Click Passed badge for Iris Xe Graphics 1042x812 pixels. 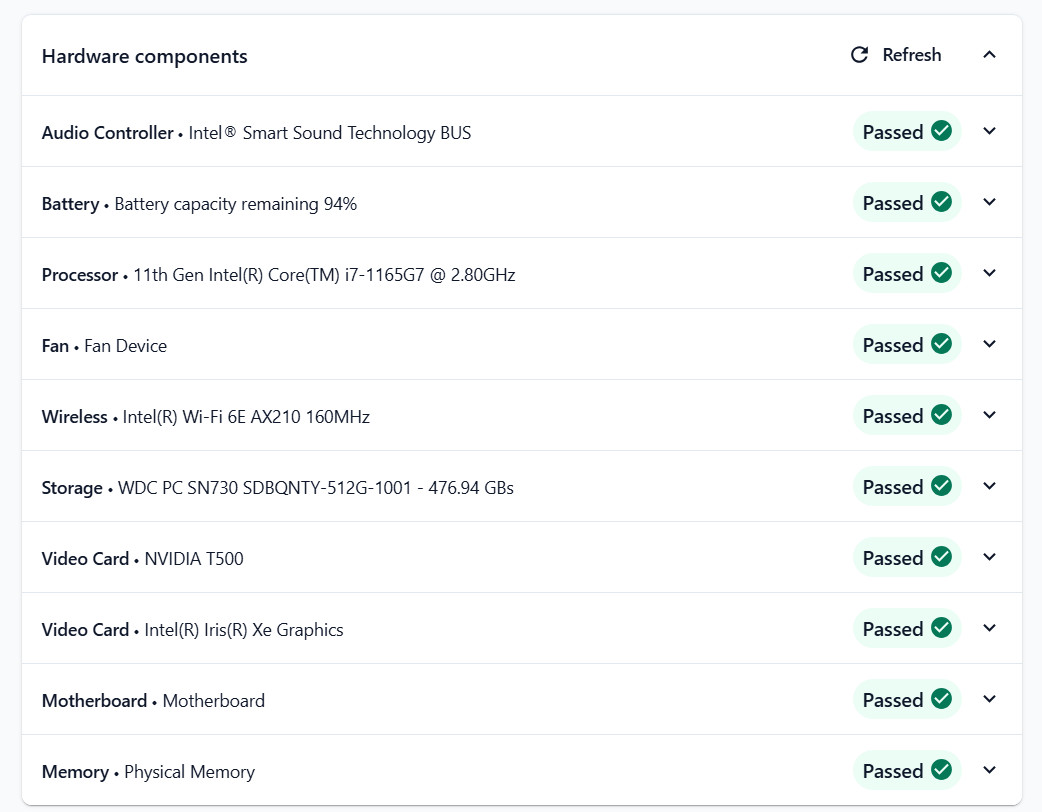907,628
